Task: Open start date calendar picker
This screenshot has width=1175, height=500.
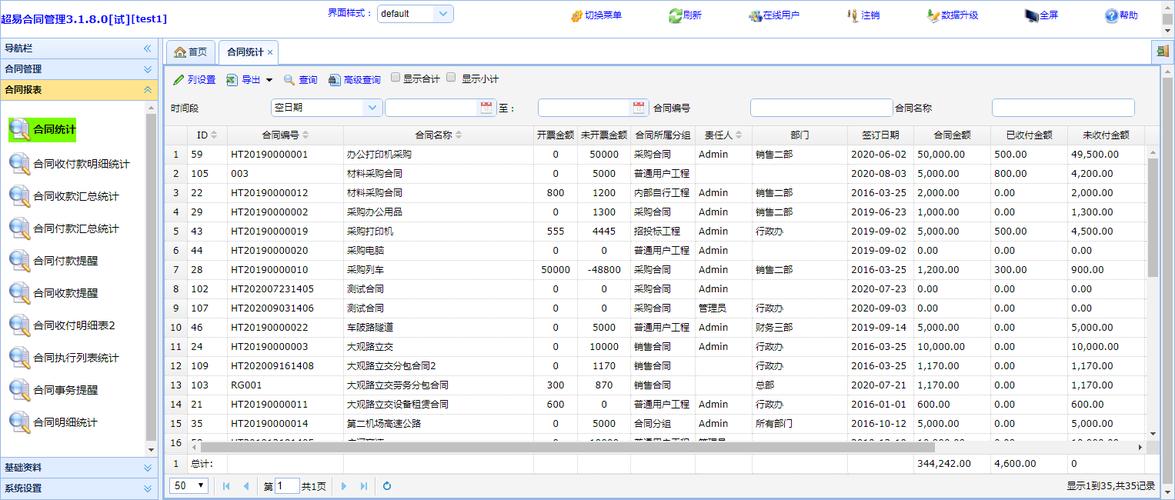Action: pyautogui.click(x=486, y=107)
